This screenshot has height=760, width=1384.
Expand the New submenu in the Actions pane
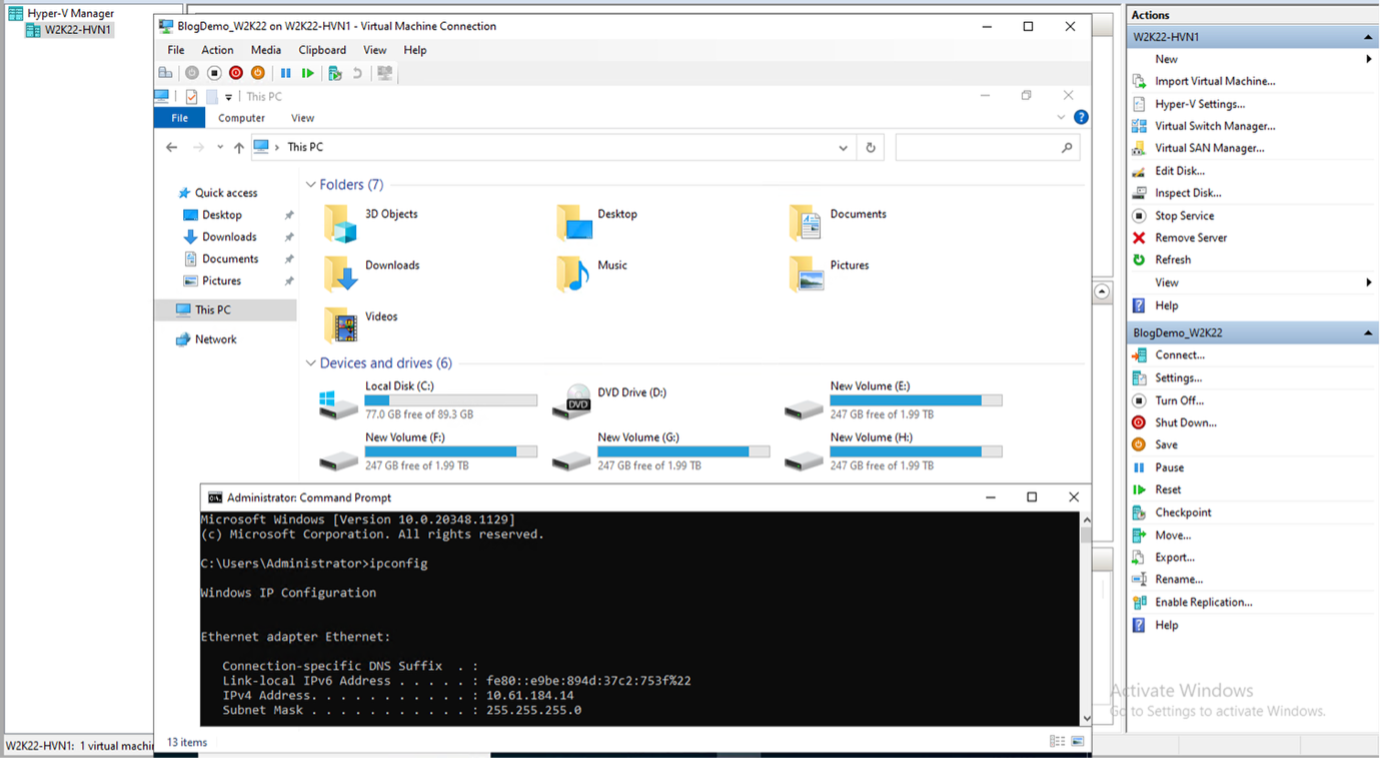[x=1369, y=60]
